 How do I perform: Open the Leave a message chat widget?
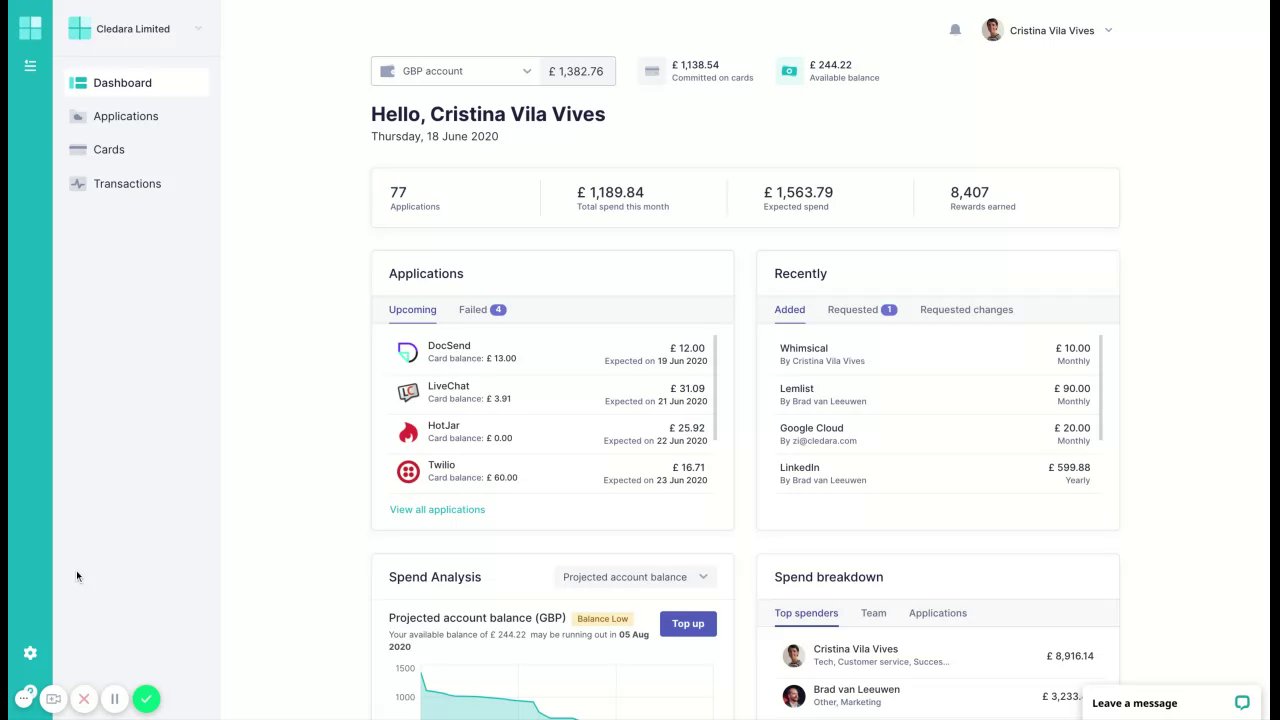coord(1171,703)
